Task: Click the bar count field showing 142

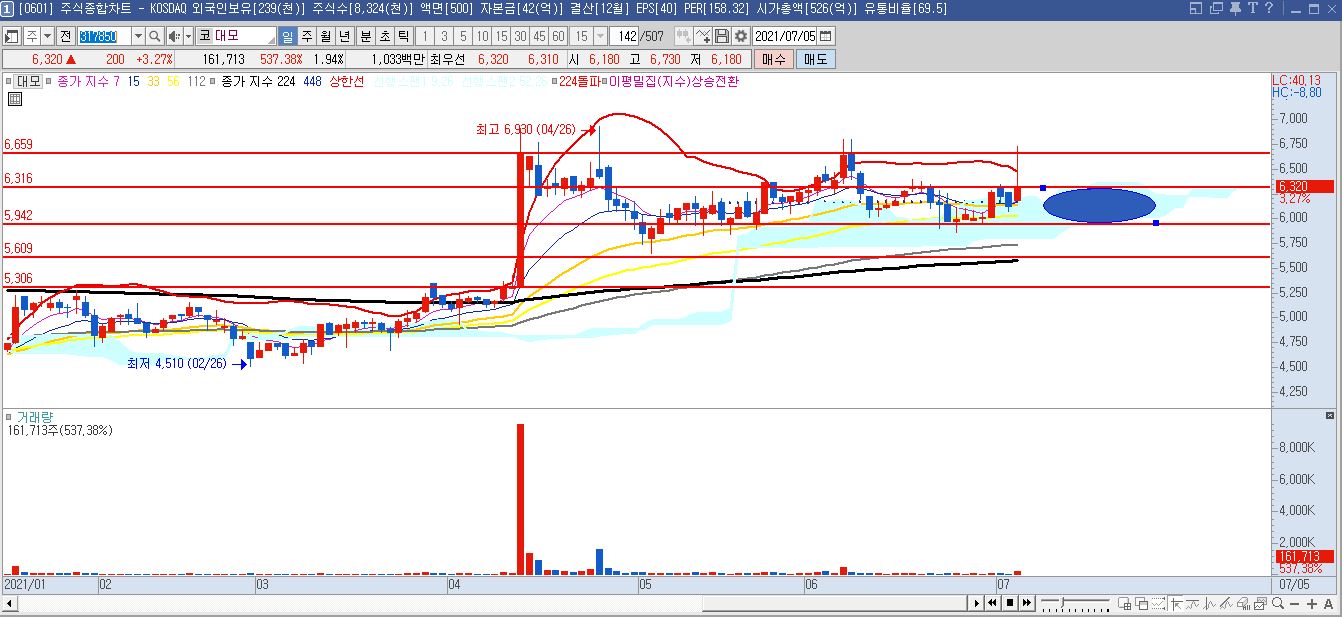Action: pos(626,36)
